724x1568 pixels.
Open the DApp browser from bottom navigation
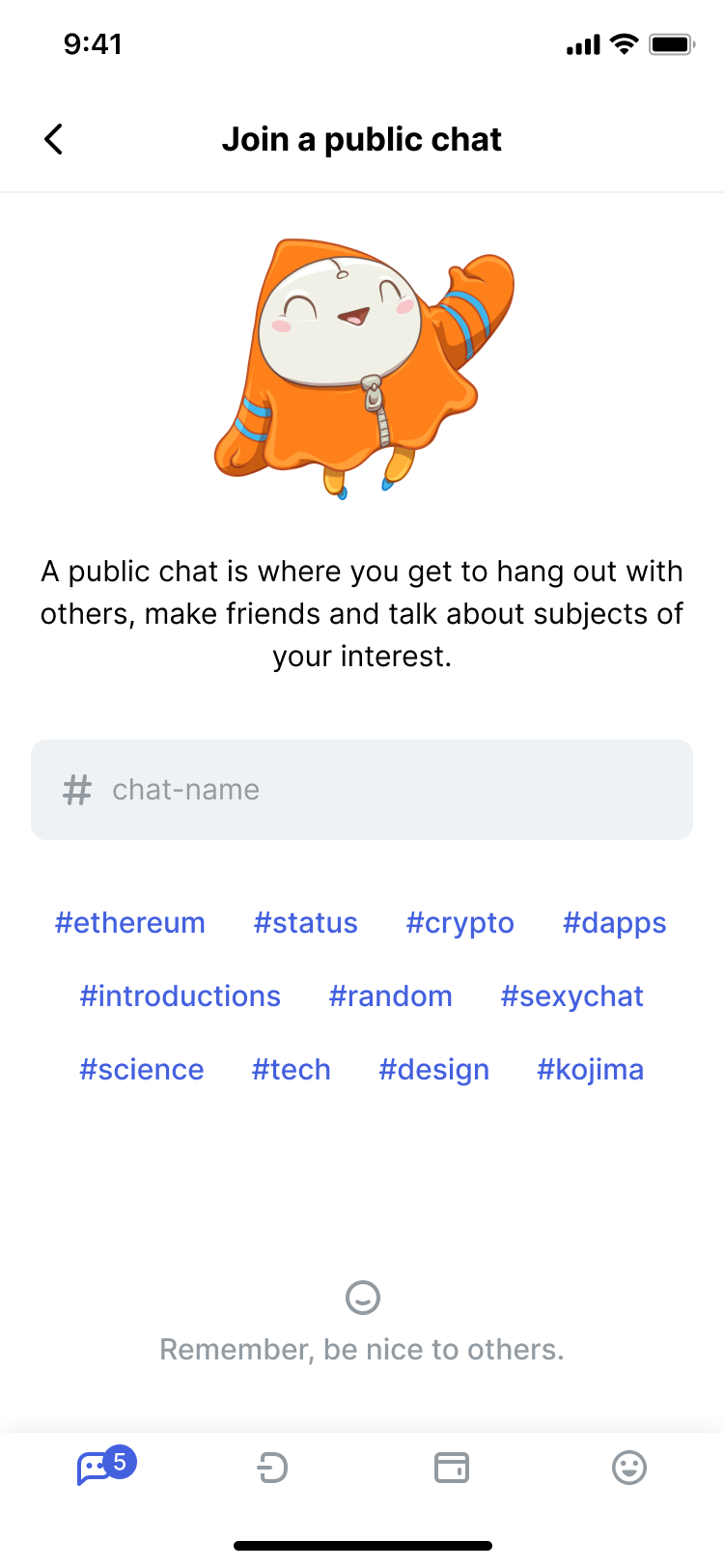pos(272,1468)
